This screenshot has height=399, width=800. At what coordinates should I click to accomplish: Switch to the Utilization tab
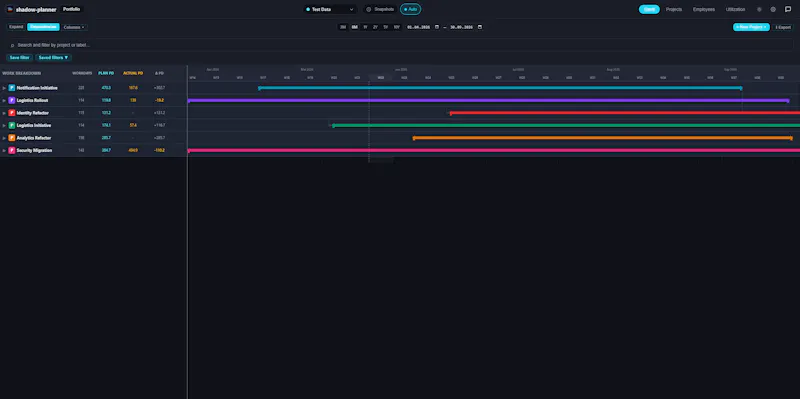coord(735,9)
